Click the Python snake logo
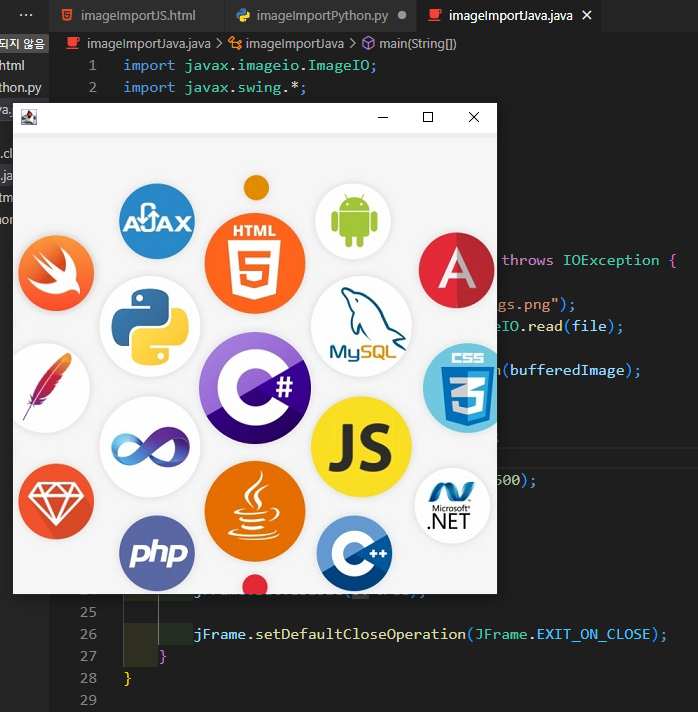698x712 pixels. [x=150, y=326]
